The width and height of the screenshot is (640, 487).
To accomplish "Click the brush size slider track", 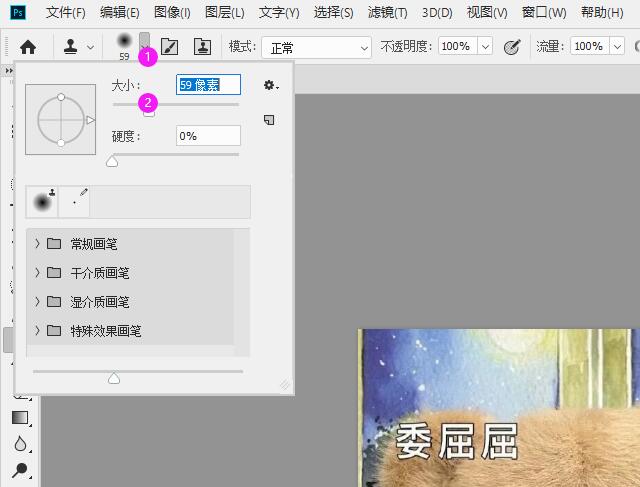I will 176,105.
